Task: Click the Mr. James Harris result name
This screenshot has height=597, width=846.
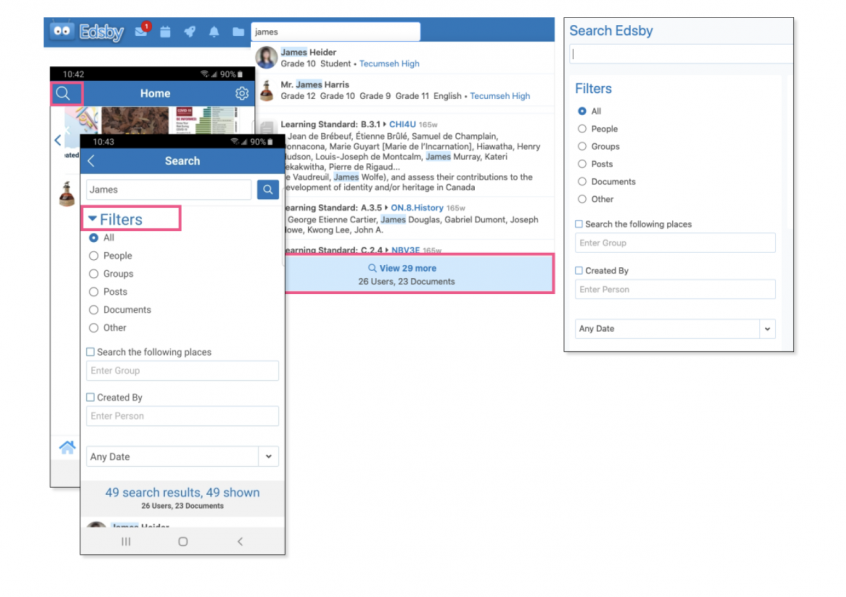Action: 315,85
